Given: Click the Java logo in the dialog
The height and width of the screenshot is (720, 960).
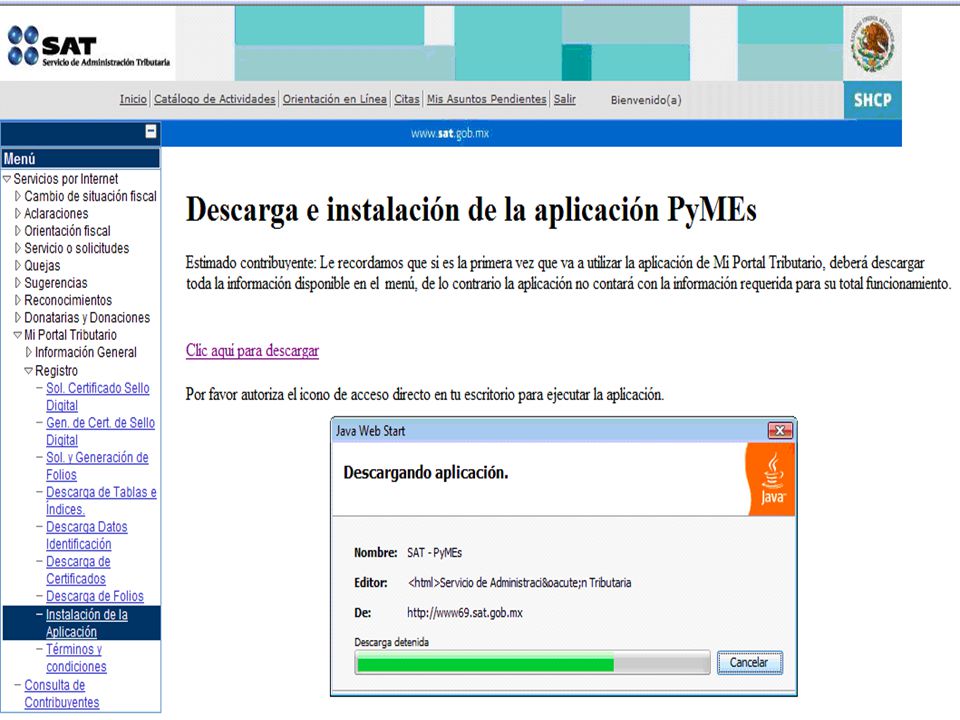Looking at the screenshot, I should click(x=772, y=479).
